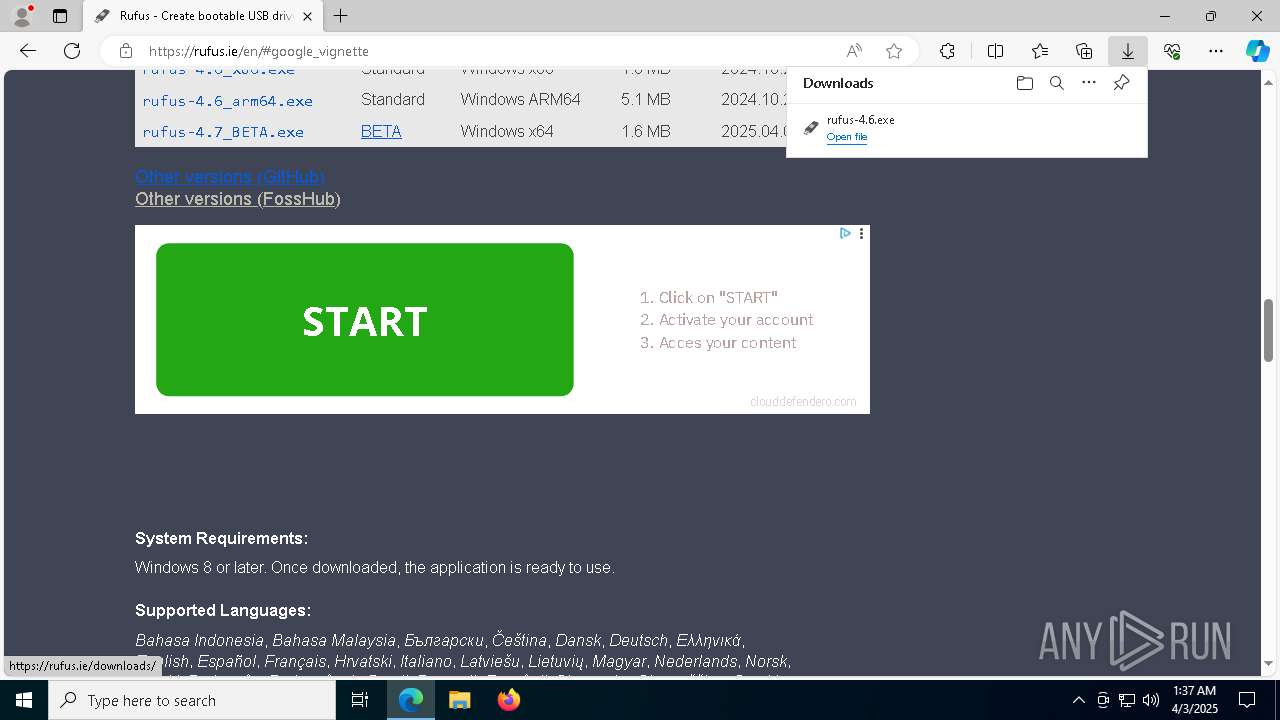Open a new tab with plus button
This screenshot has width=1280, height=720.
click(341, 16)
